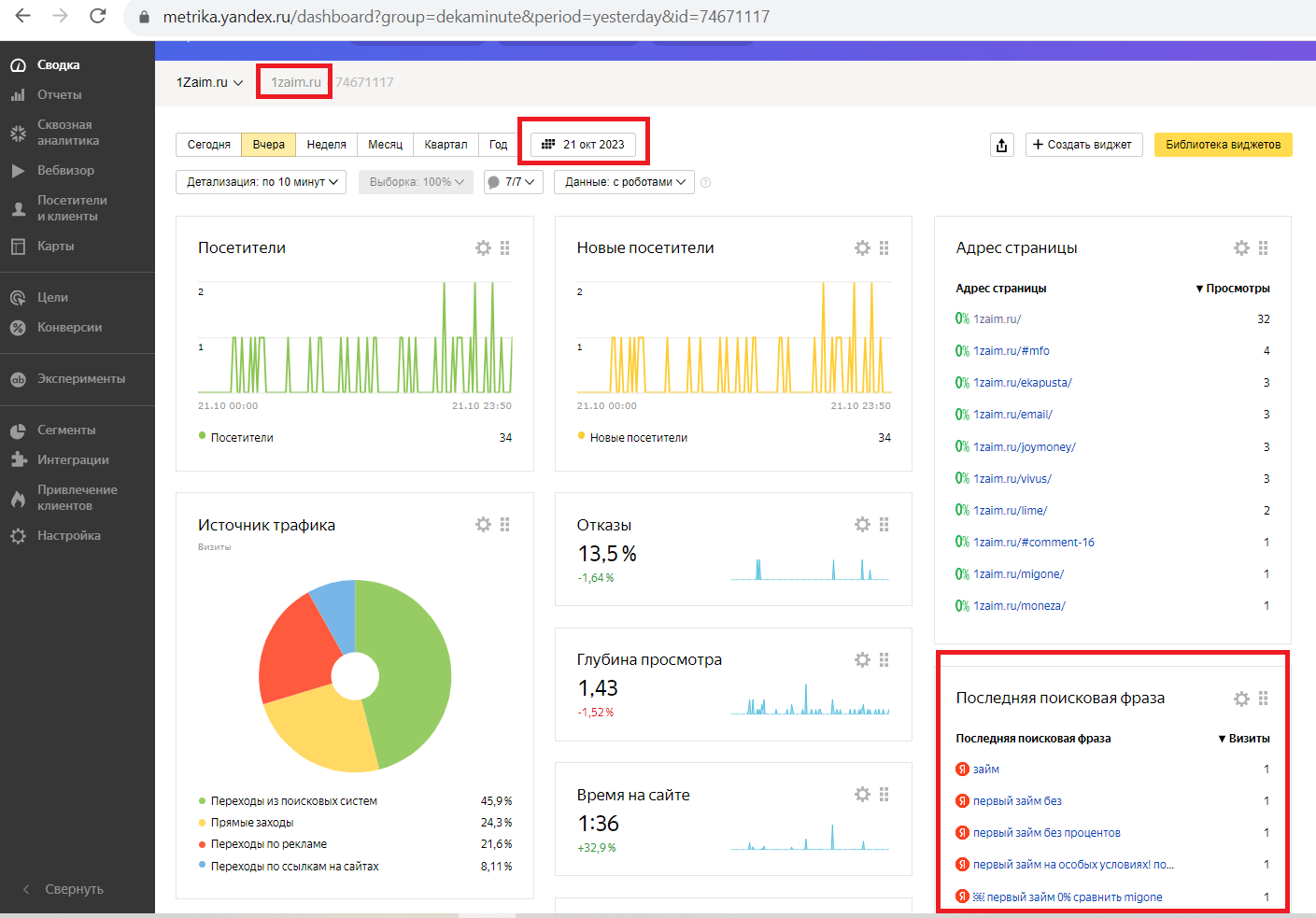Image resolution: width=1316 pixels, height=918 pixels.
Task: Open the Данные: с роботами dropdown
Action: pyautogui.click(x=624, y=182)
